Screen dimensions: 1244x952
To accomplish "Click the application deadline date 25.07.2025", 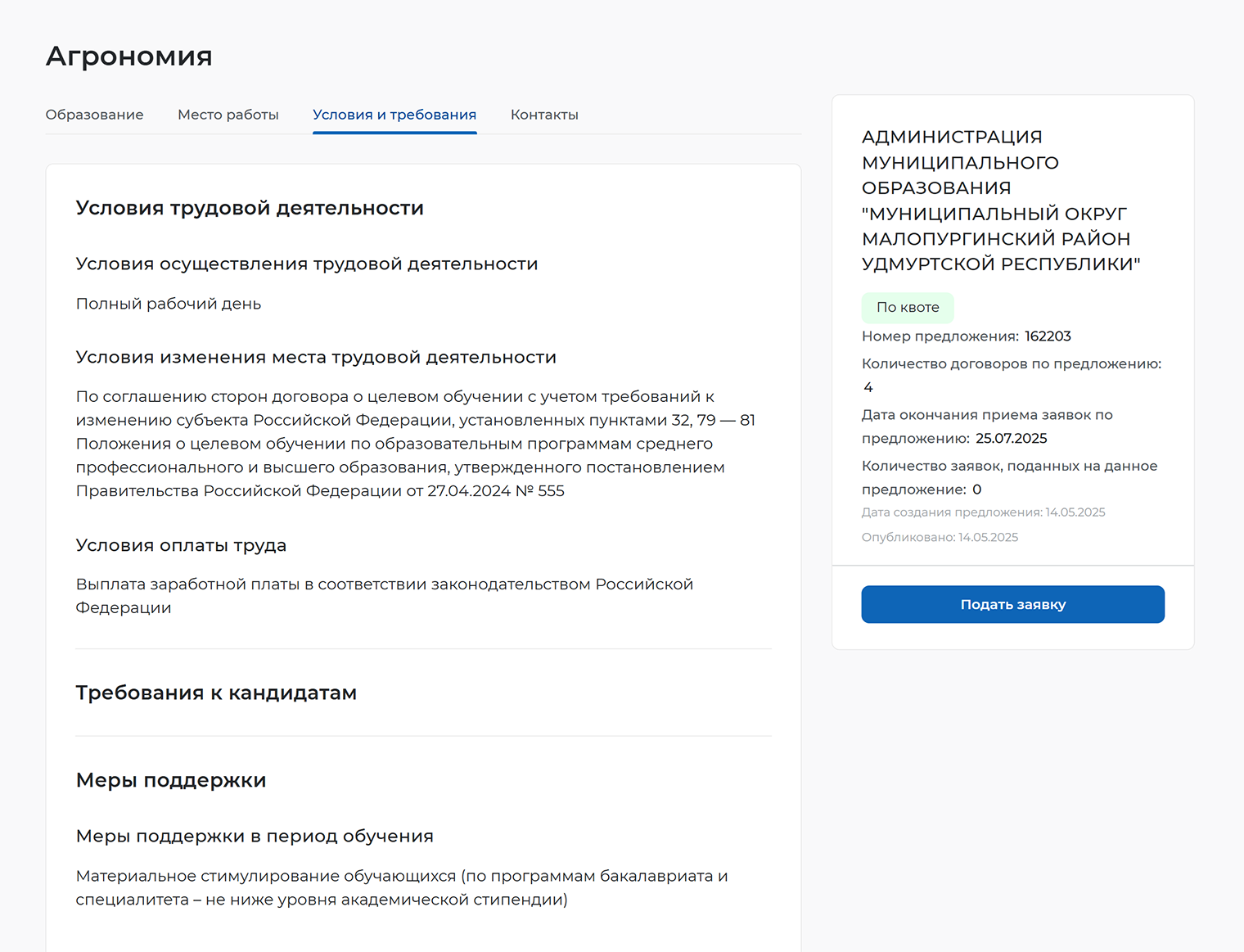I will pos(1012,439).
